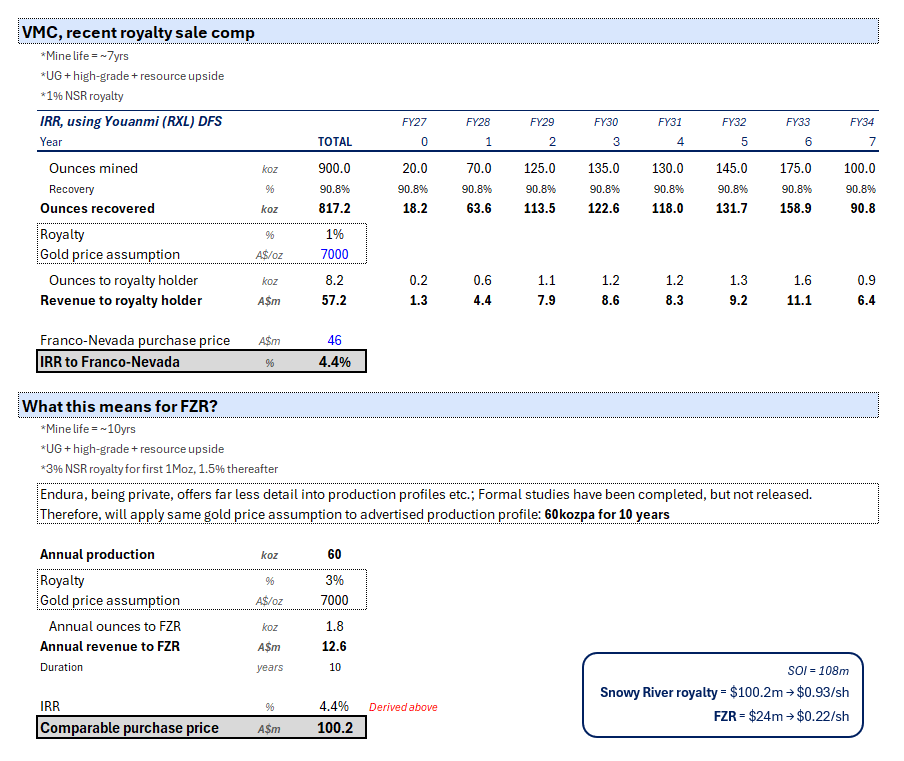
Task: Click the bold 4.4% IRR result
Action: (335, 362)
